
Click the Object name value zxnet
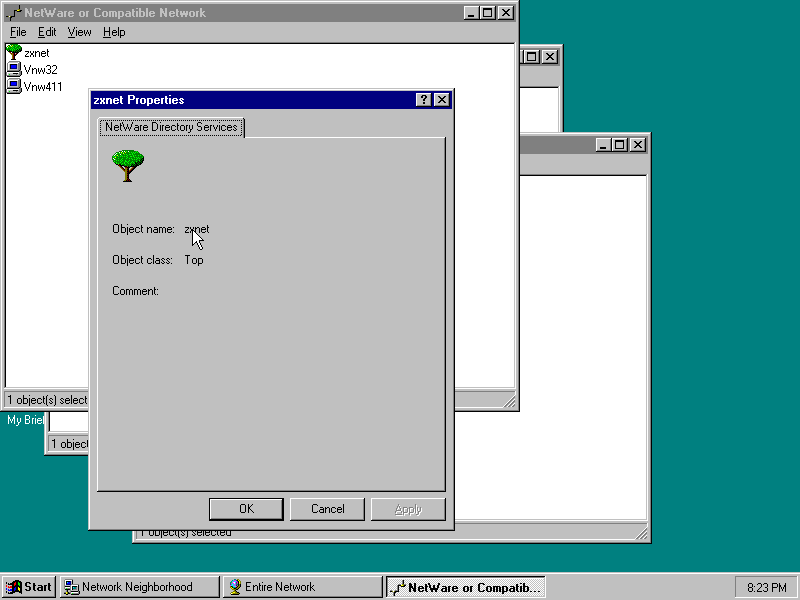197,229
